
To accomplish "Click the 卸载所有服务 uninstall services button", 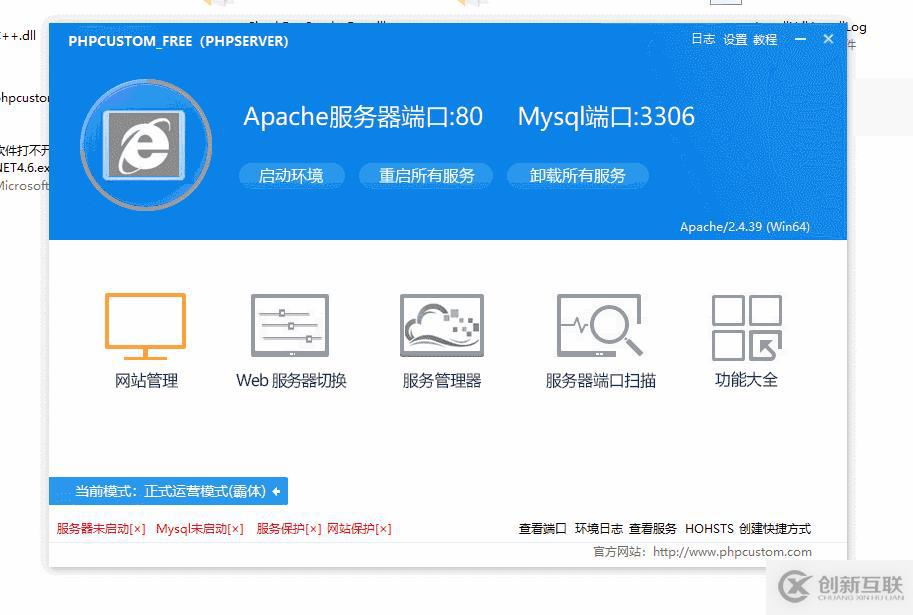I will click(577, 175).
